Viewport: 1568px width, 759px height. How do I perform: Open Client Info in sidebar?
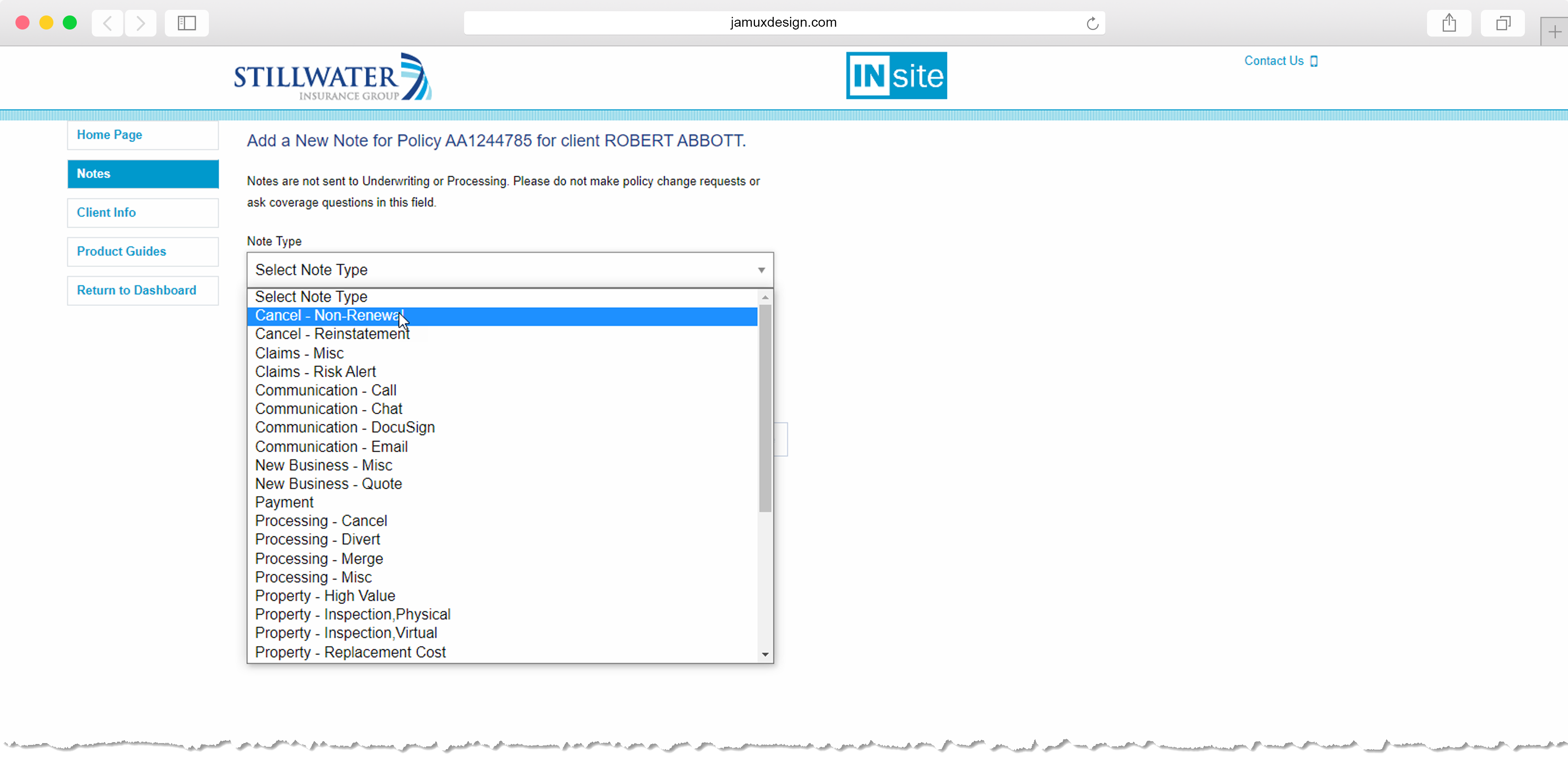pos(143,213)
